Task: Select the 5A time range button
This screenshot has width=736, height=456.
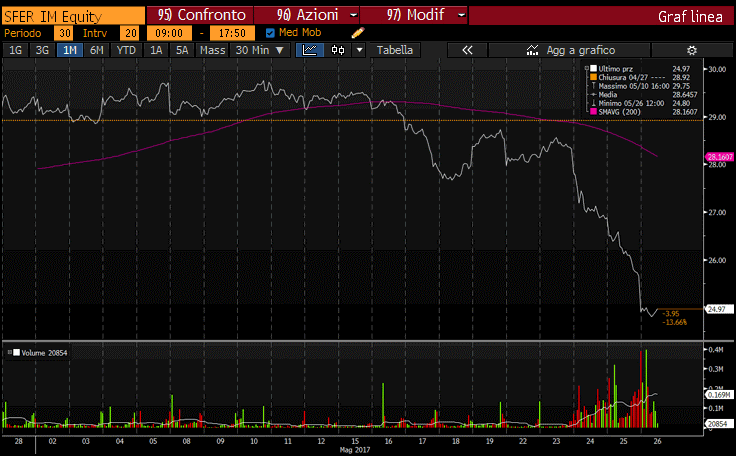Action: coord(181,50)
